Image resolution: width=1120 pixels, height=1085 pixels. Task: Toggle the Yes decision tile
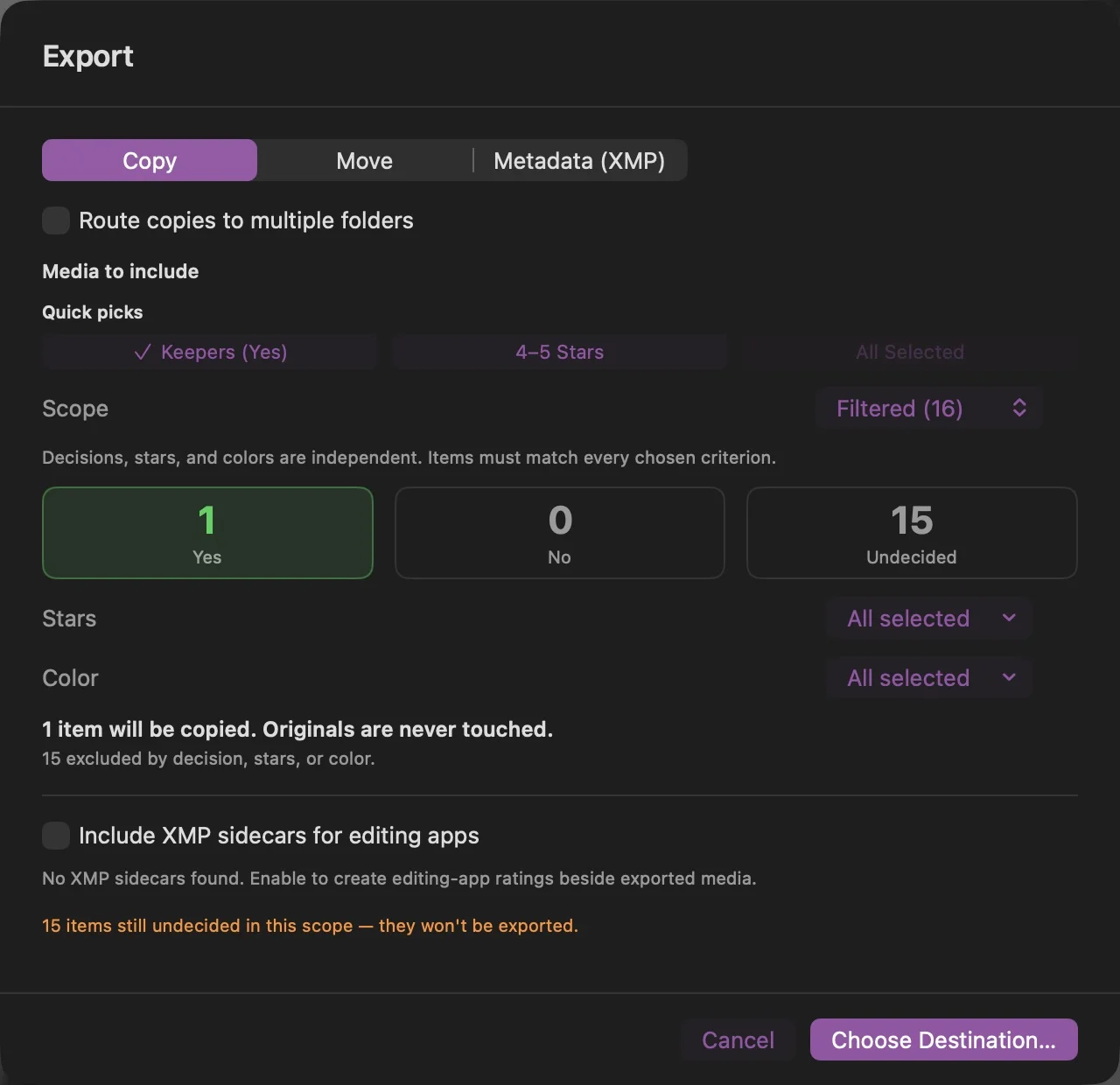pos(207,533)
